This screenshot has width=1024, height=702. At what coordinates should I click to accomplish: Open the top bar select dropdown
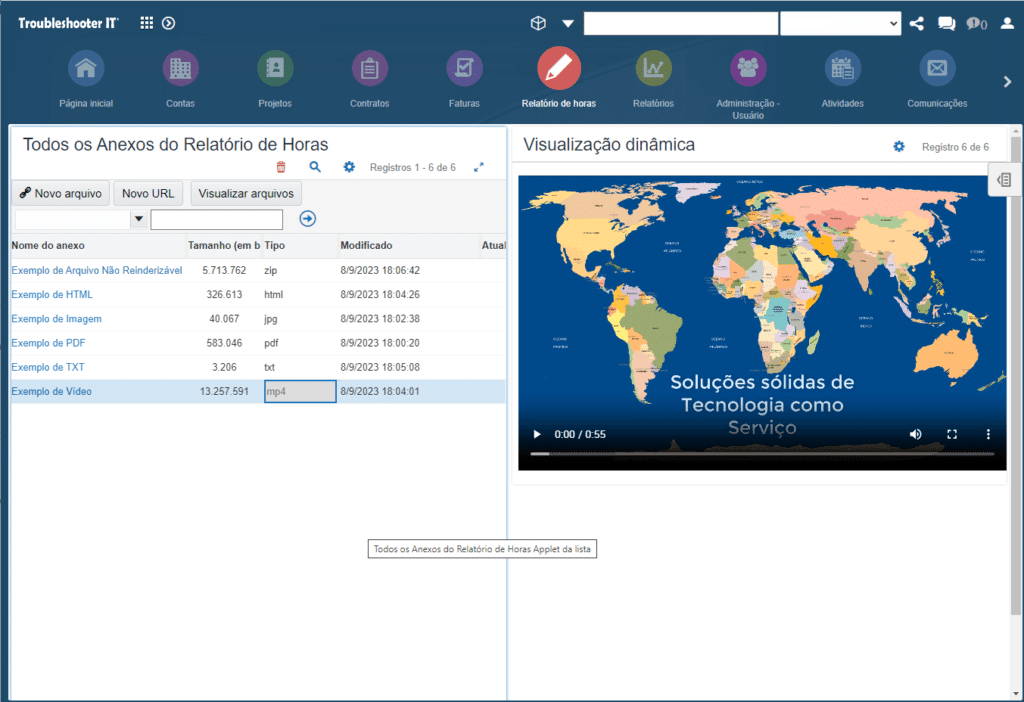click(x=840, y=24)
